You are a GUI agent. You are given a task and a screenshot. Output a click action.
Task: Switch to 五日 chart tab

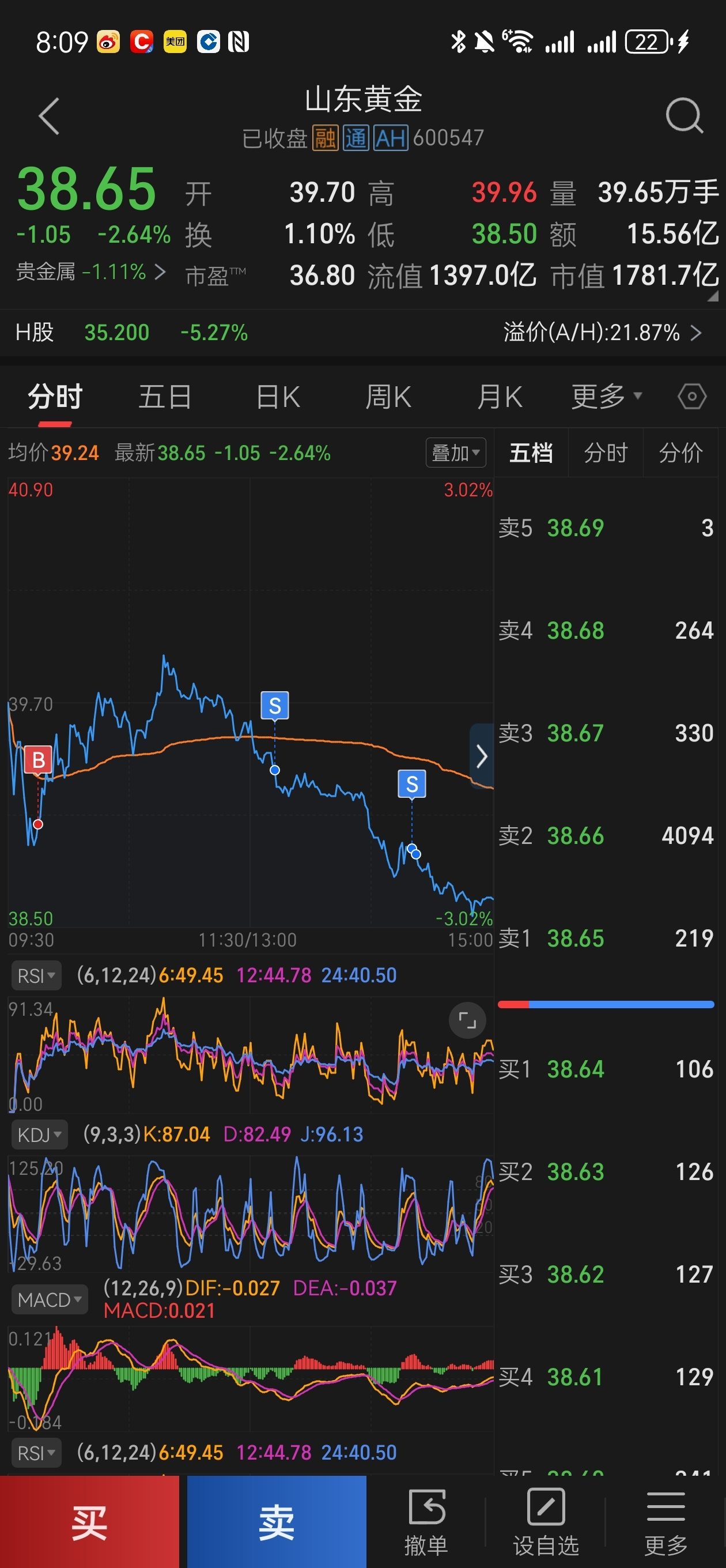point(165,397)
